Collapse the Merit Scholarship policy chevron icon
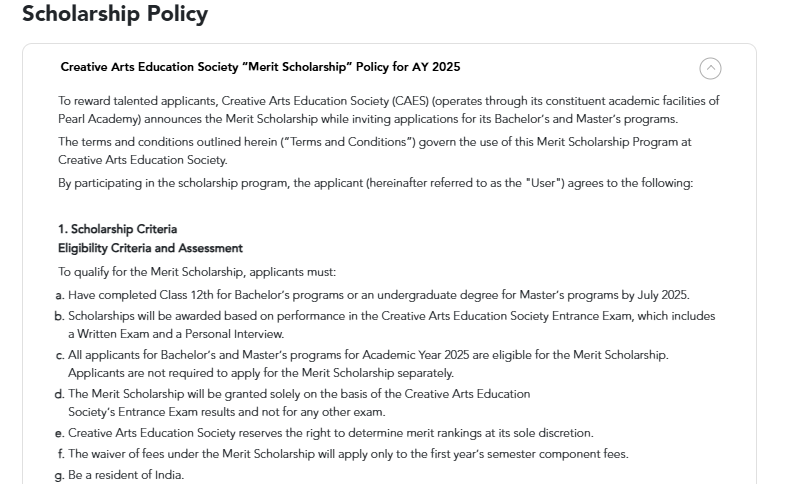This screenshot has width=802, height=484. (710, 68)
